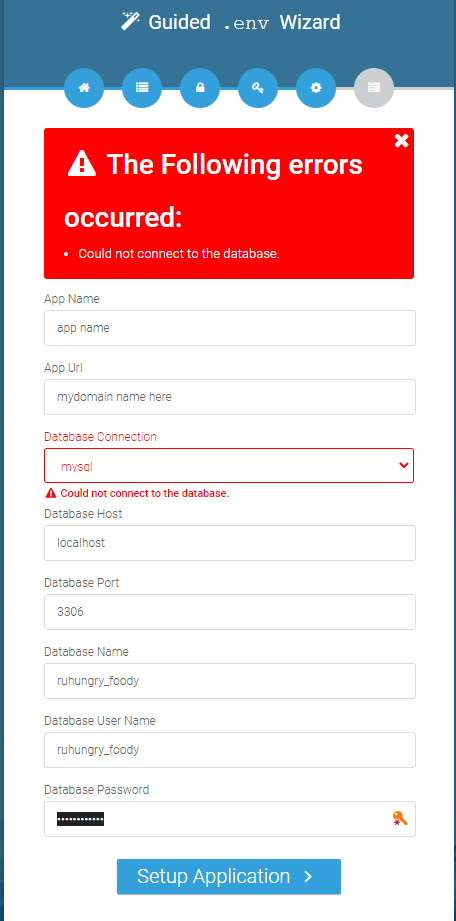Click the Database Password field
Screen dimensions: 456x921
(230, 819)
